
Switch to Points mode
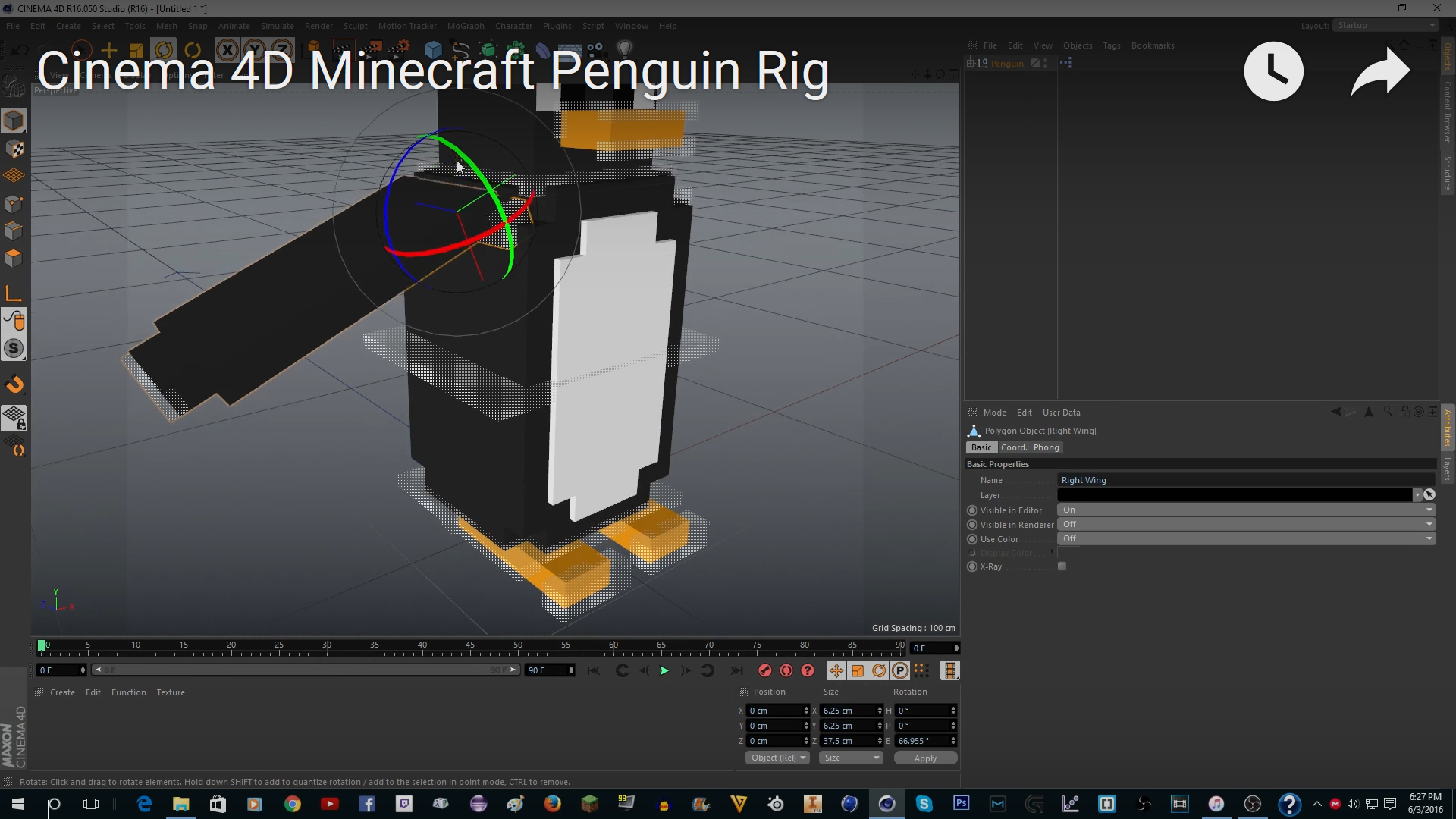[14, 204]
